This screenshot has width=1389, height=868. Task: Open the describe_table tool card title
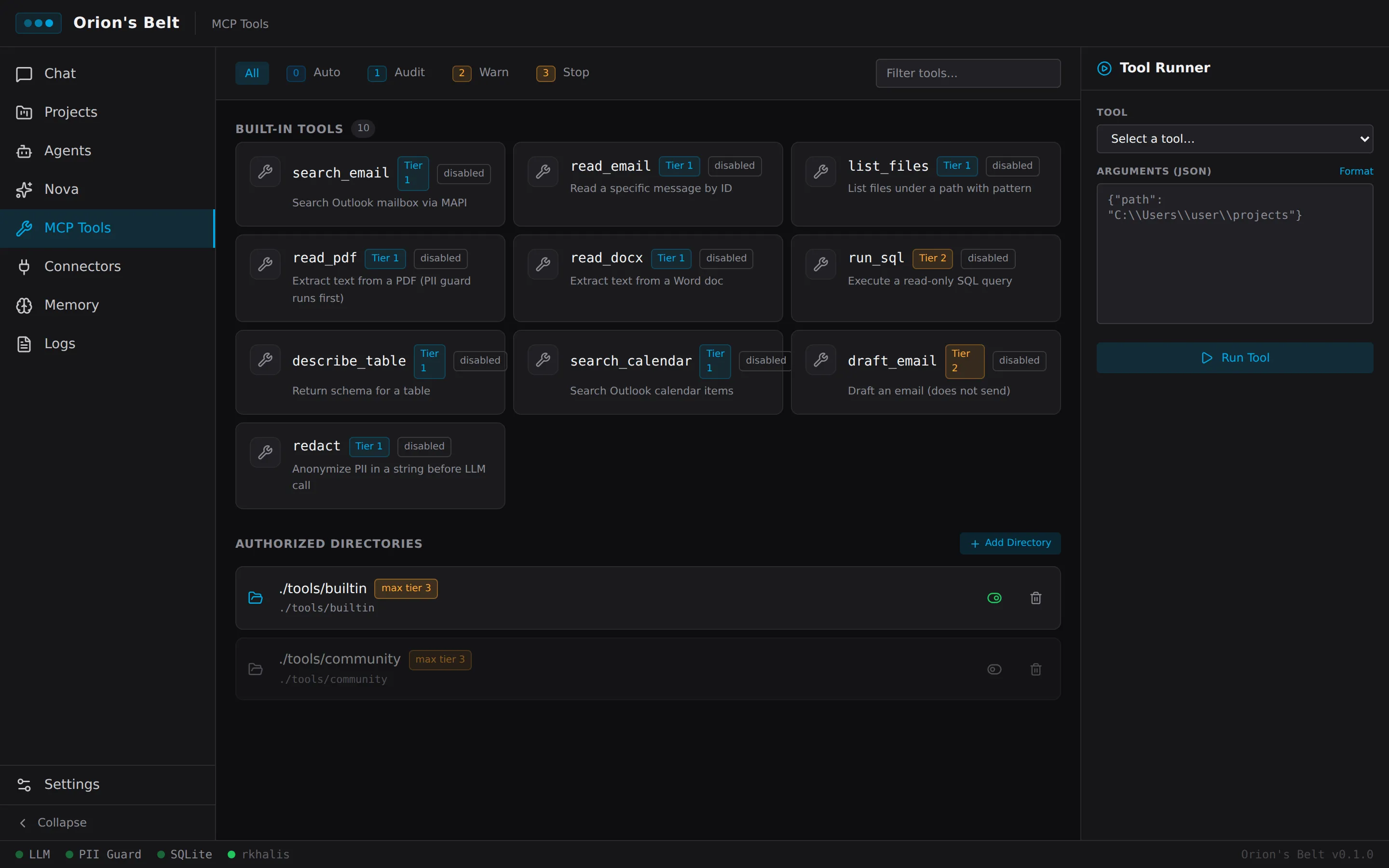click(x=349, y=361)
